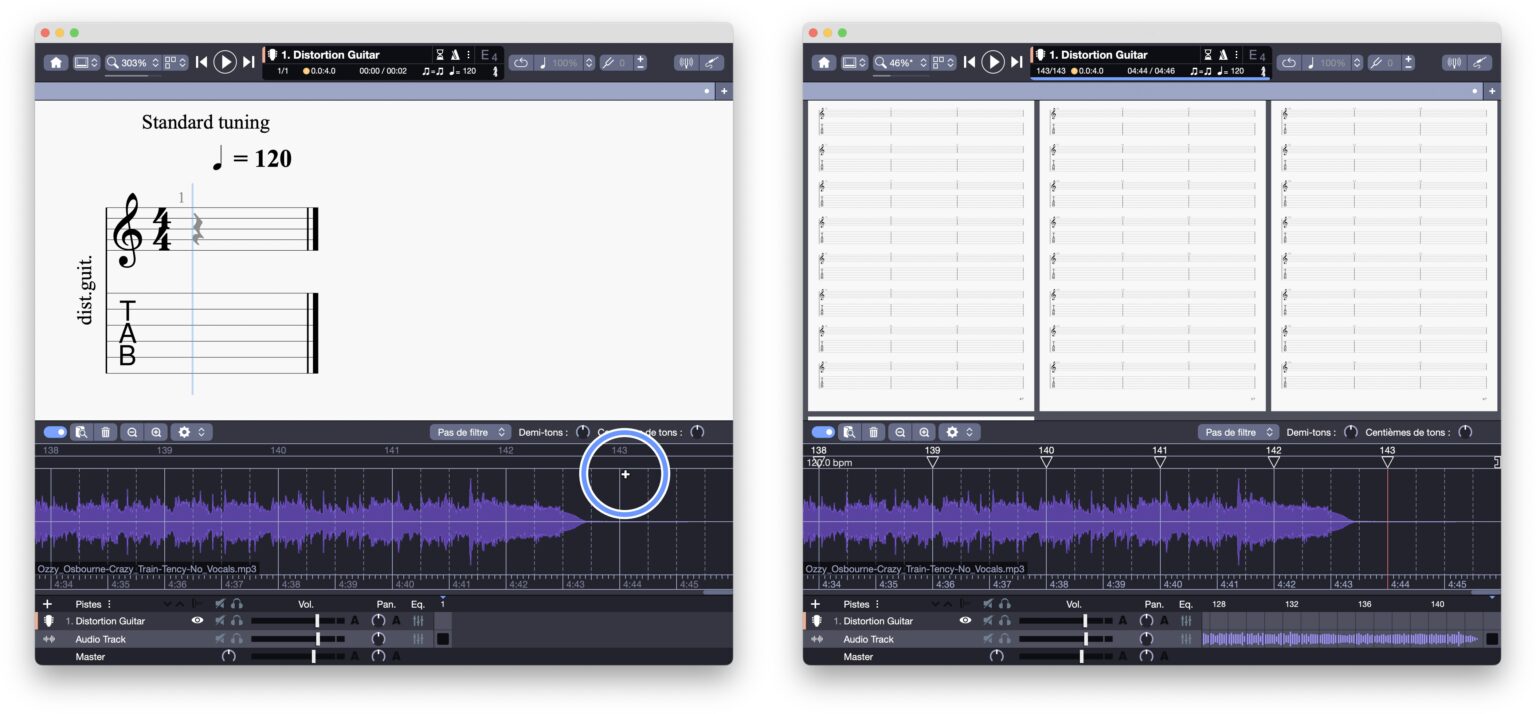Zoom out on the waveform with magnifier minus
The width and height of the screenshot is (1536, 714).
coord(133,431)
